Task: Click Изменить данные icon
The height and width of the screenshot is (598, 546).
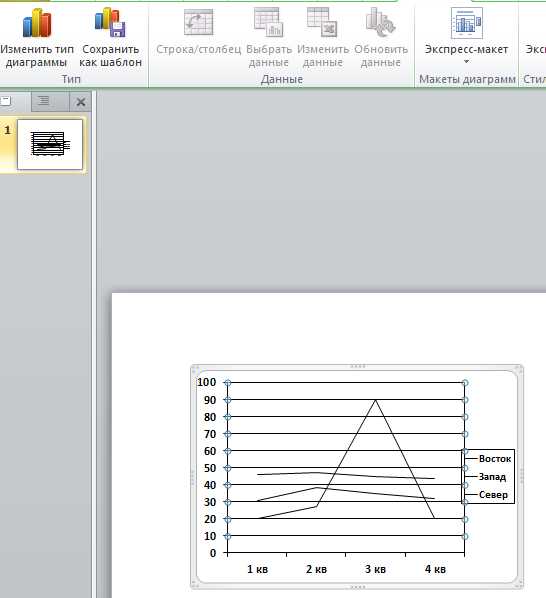Action: (x=322, y=23)
